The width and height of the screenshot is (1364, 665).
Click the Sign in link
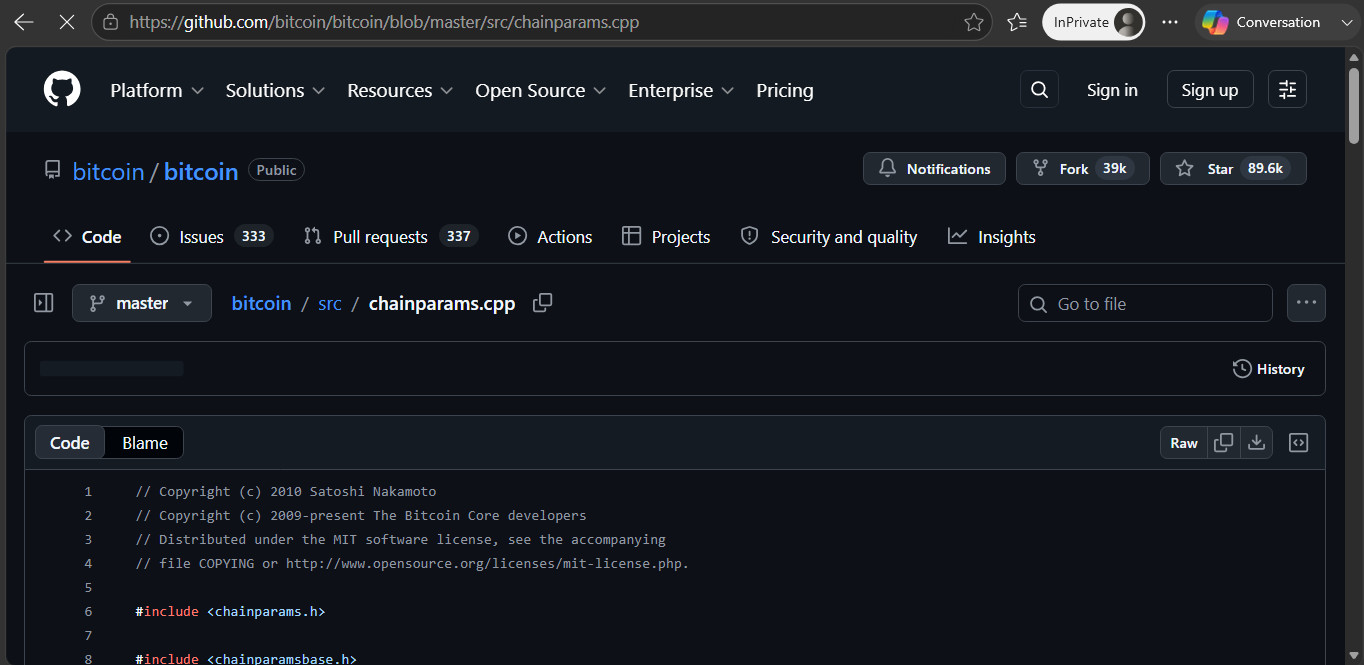[1112, 90]
